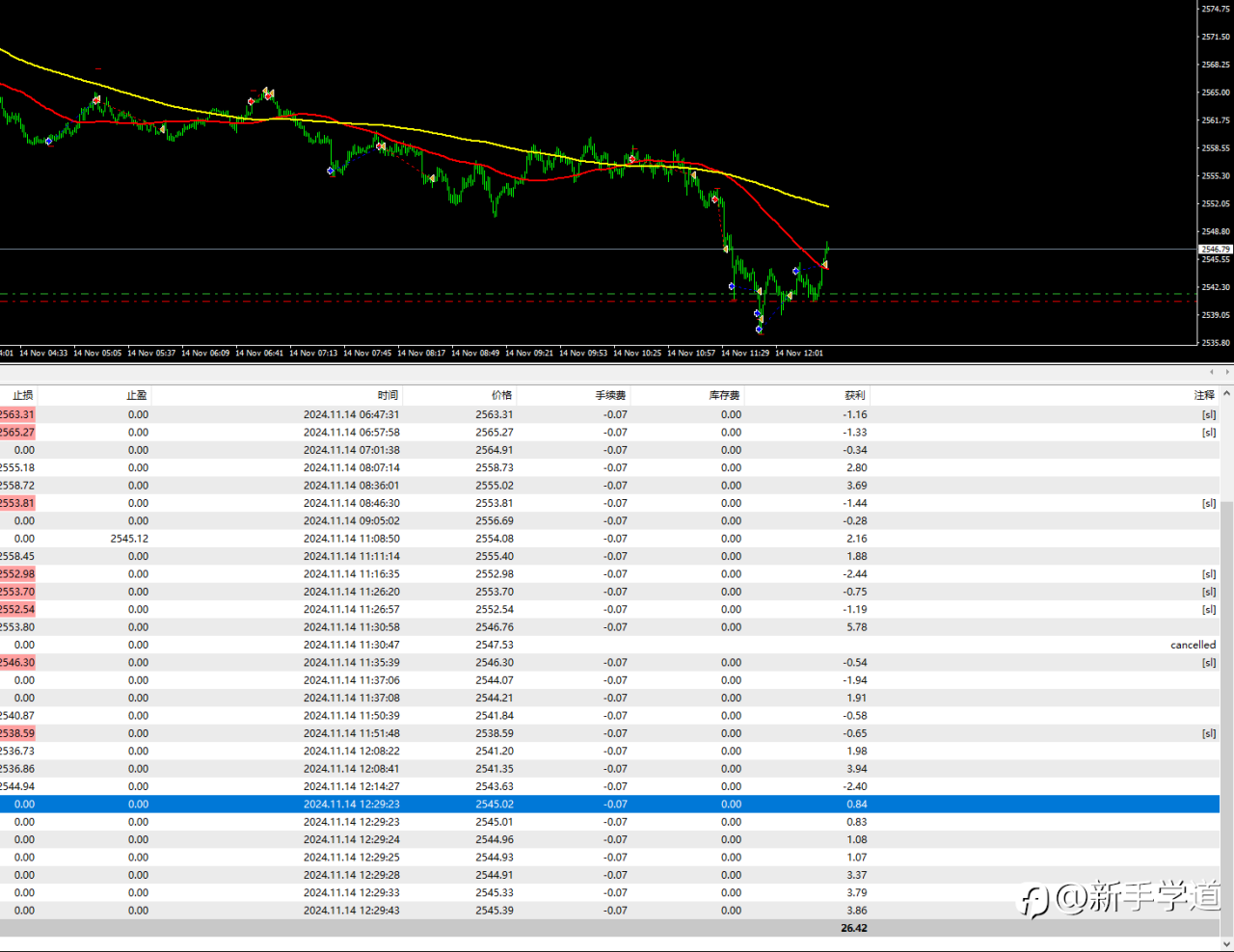Click the horizontal scrollbar right arrow below the chart
1234x952 pixels.
[1227, 372]
